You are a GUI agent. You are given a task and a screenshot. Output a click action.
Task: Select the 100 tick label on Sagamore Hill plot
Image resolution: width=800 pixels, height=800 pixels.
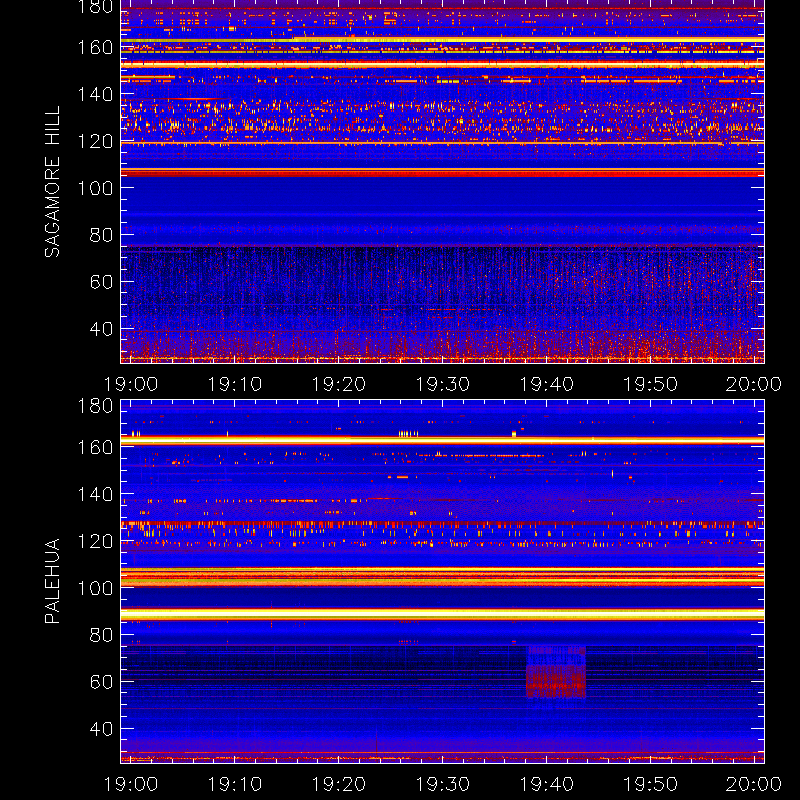[x=95, y=188]
